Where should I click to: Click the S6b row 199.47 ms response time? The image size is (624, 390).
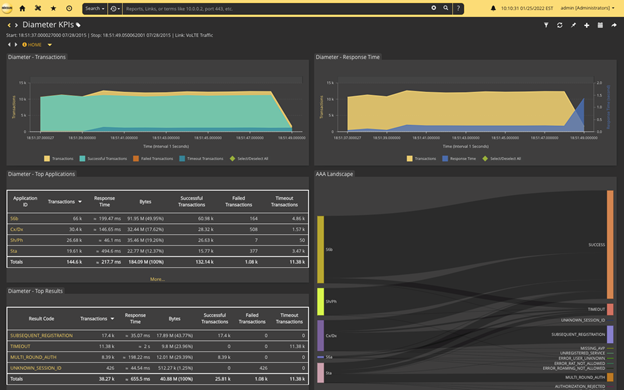(107, 218)
